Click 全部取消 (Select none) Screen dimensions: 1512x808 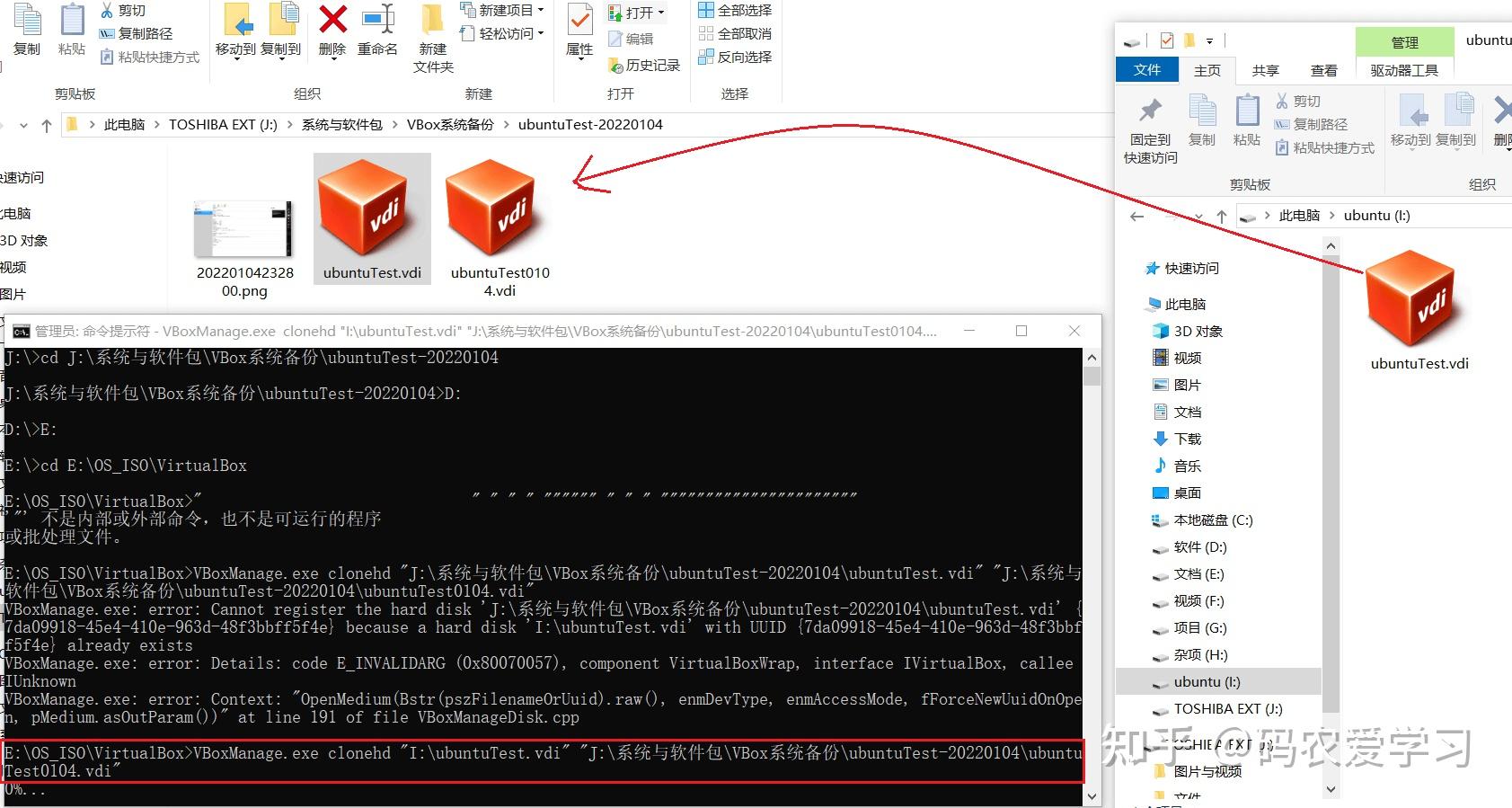735,33
